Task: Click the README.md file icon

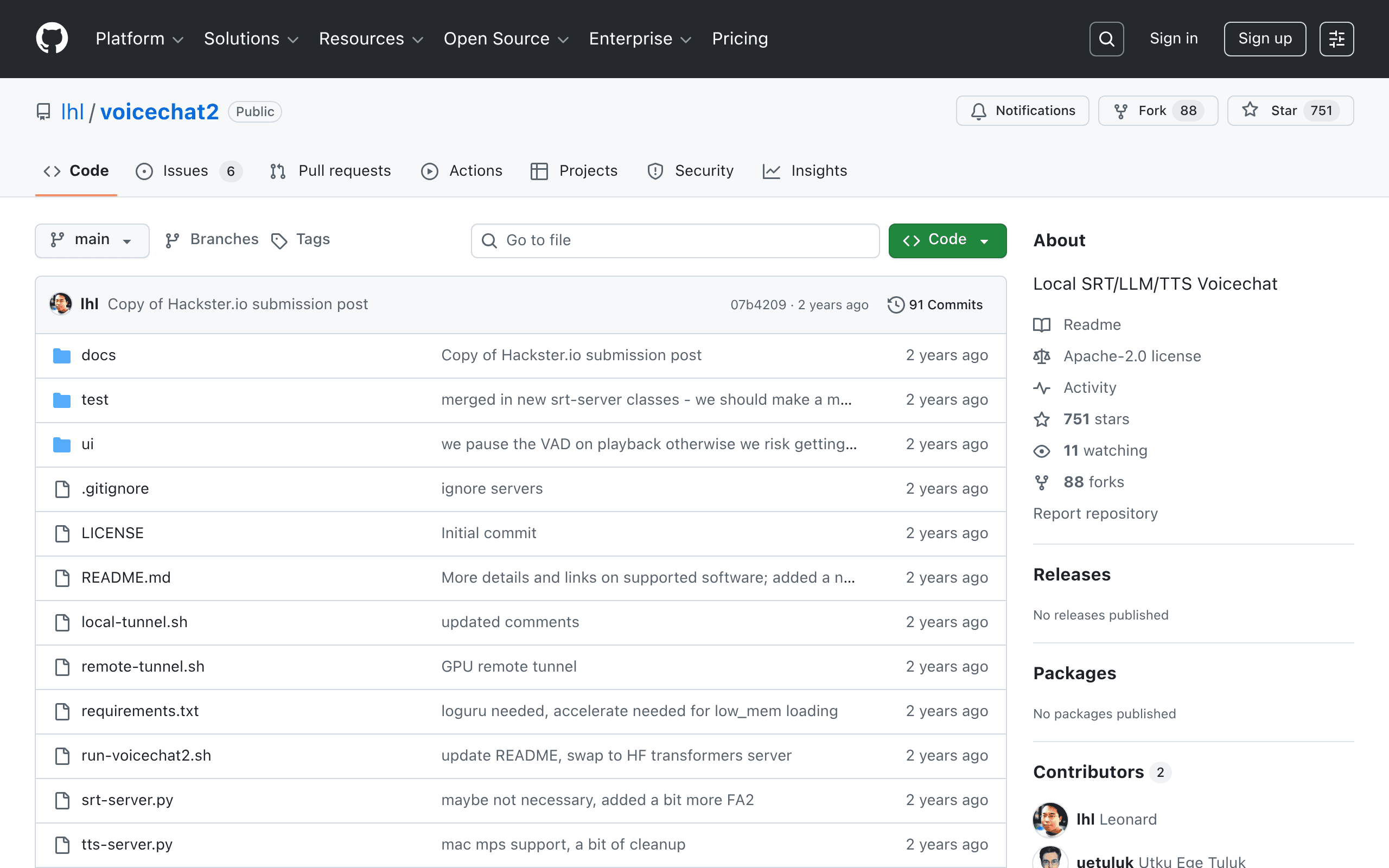Action: pos(62,578)
